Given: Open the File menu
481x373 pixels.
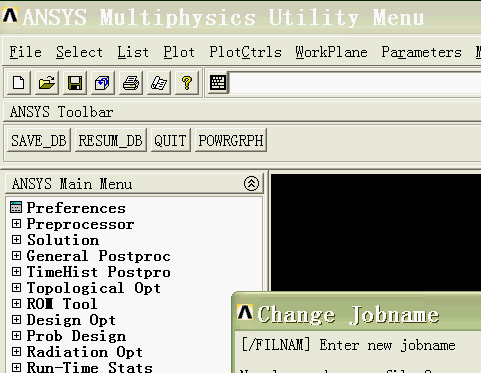Looking at the screenshot, I should [x=25, y=52].
